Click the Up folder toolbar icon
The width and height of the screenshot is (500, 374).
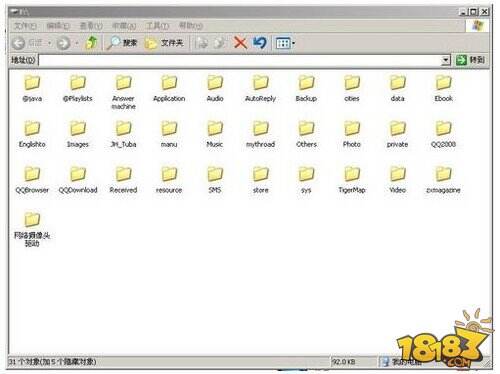coord(91,43)
